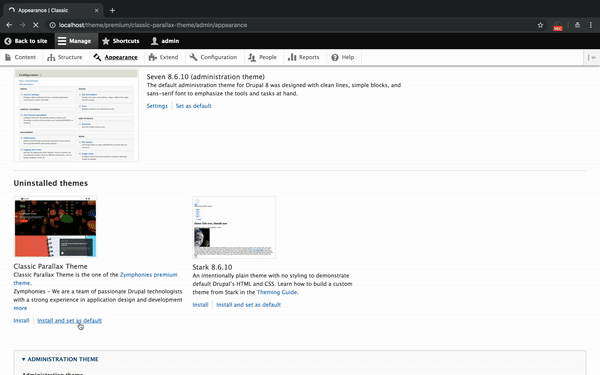Image resolution: width=600 pixels, height=375 pixels.
Task: Click the Seven 8.6.10 theme title
Action: (205, 77)
